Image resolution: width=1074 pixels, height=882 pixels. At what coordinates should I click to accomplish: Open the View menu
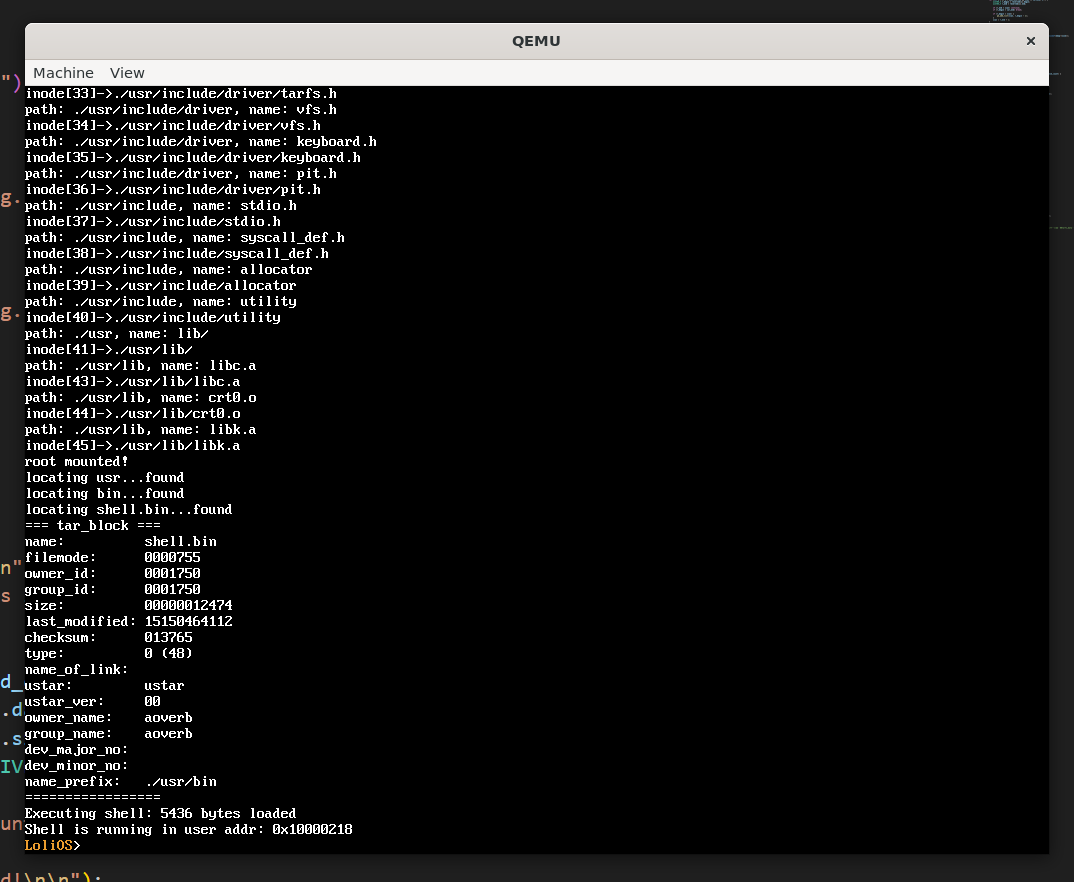coord(127,73)
